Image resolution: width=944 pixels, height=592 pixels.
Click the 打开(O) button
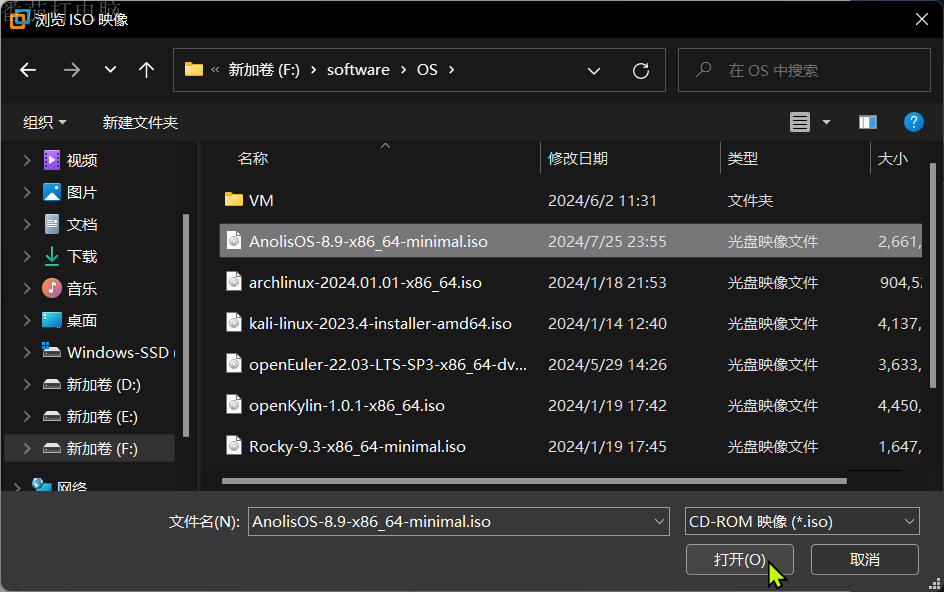point(739,559)
